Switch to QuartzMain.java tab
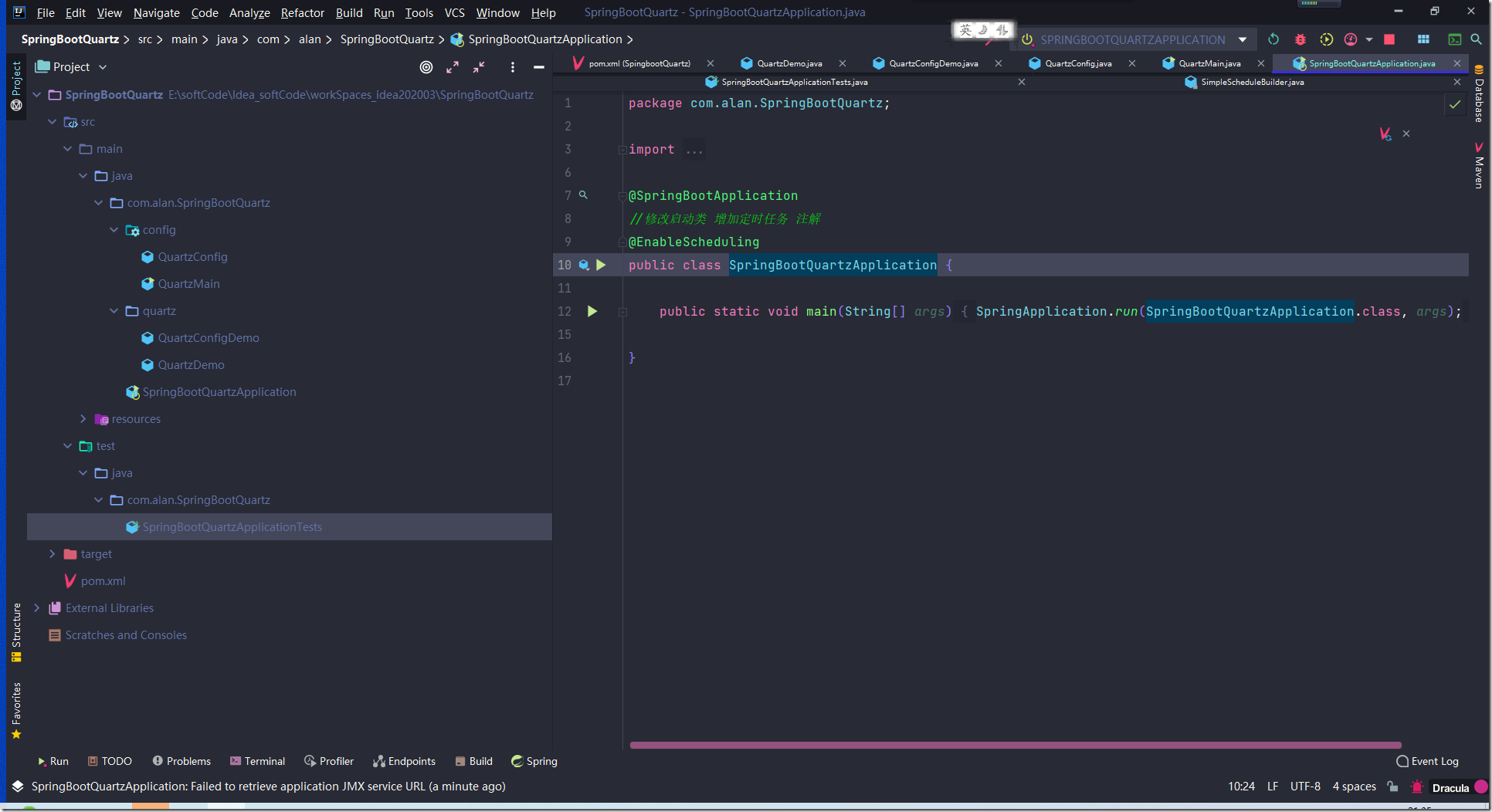This screenshot has height=812, width=1492. (x=1209, y=63)
